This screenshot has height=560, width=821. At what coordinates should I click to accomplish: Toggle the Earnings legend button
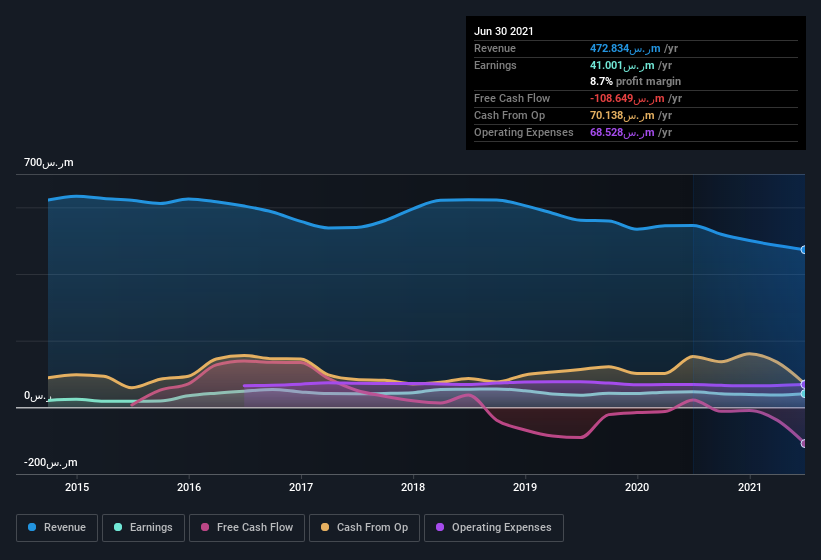tap(143, 528)
